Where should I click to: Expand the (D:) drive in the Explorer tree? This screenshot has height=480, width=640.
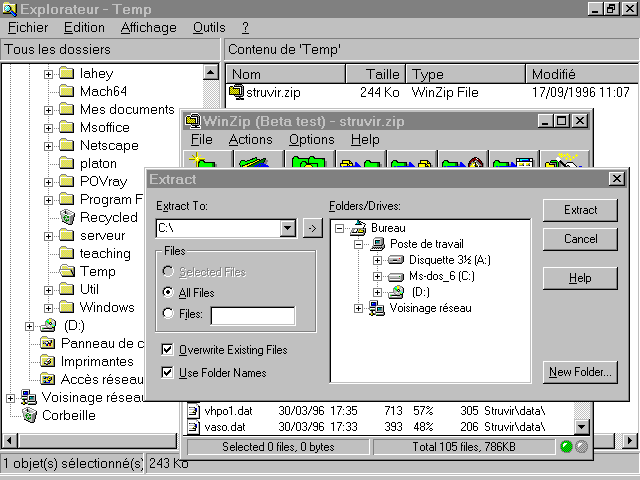click(29, 326)
